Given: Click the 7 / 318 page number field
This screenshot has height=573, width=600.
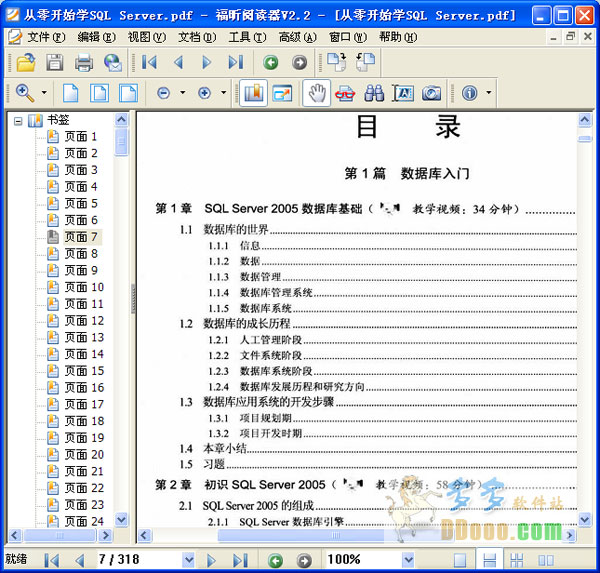Looking at the screenshot, I should pos(139,560).
